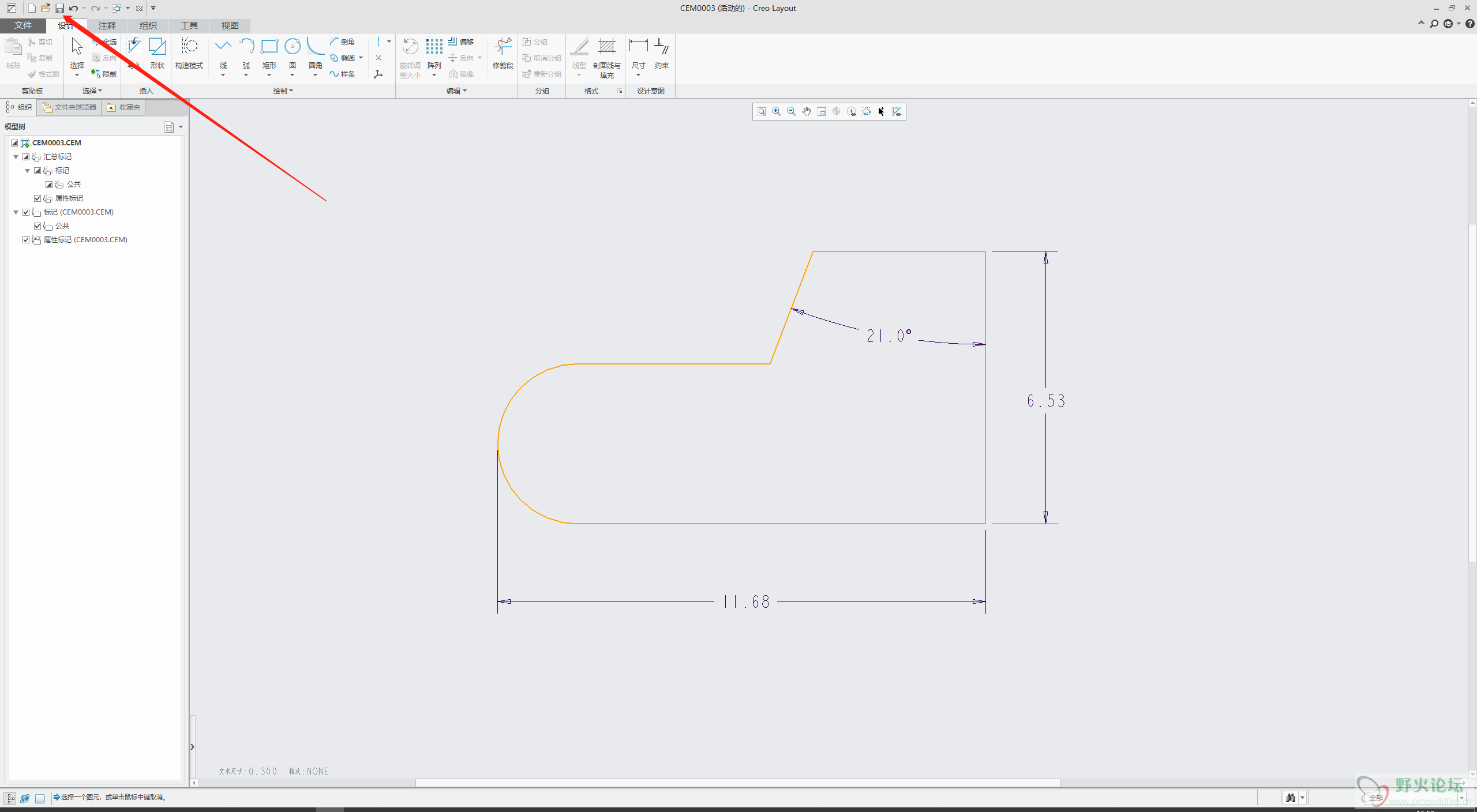Collapse the 汇总标记 tree node
This screenshot has height=812, width=1477.
16,157
